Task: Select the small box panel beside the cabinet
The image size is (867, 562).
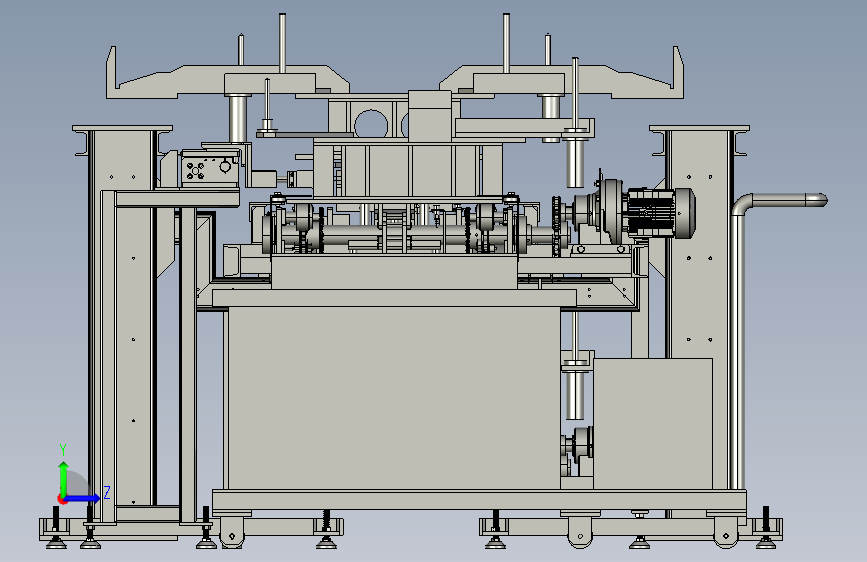Action: point(652,424)
